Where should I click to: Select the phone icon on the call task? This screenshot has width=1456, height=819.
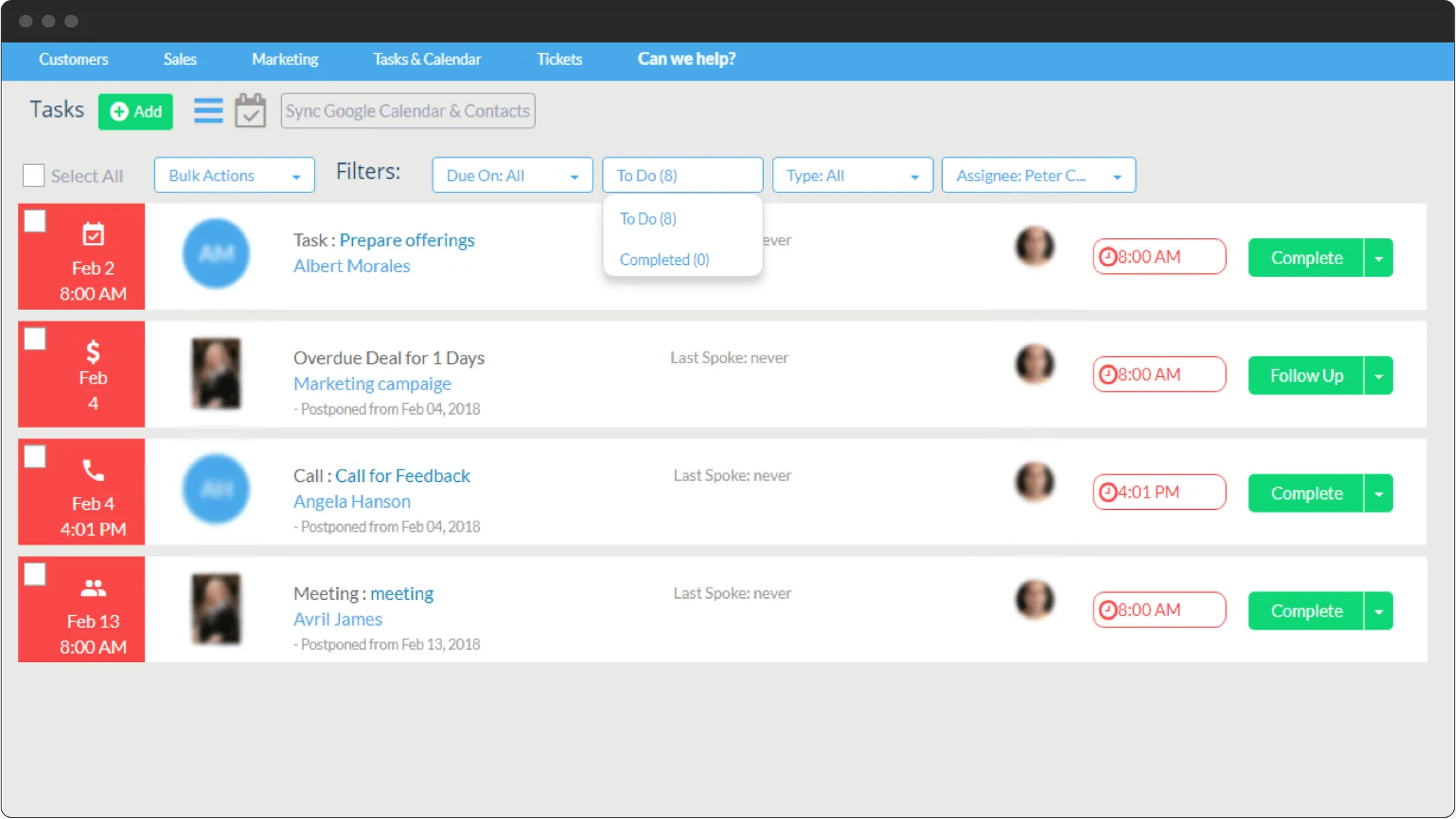(93, 470)
